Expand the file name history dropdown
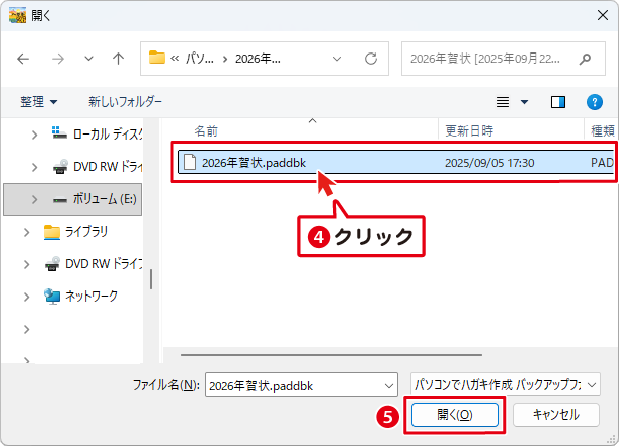The width and height of the screenshot is (620, 446). coord(388,384)
